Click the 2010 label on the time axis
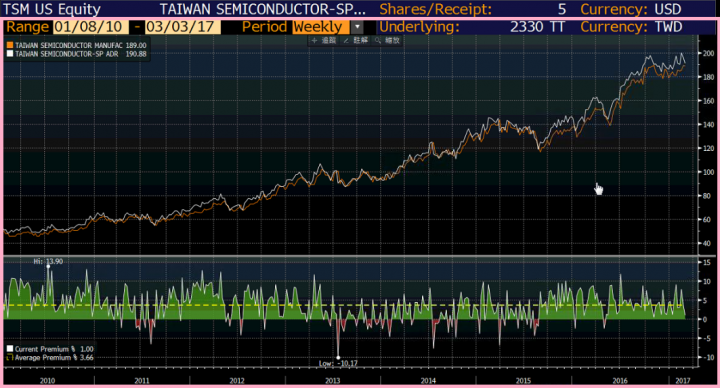 click(x=47, y=381)
